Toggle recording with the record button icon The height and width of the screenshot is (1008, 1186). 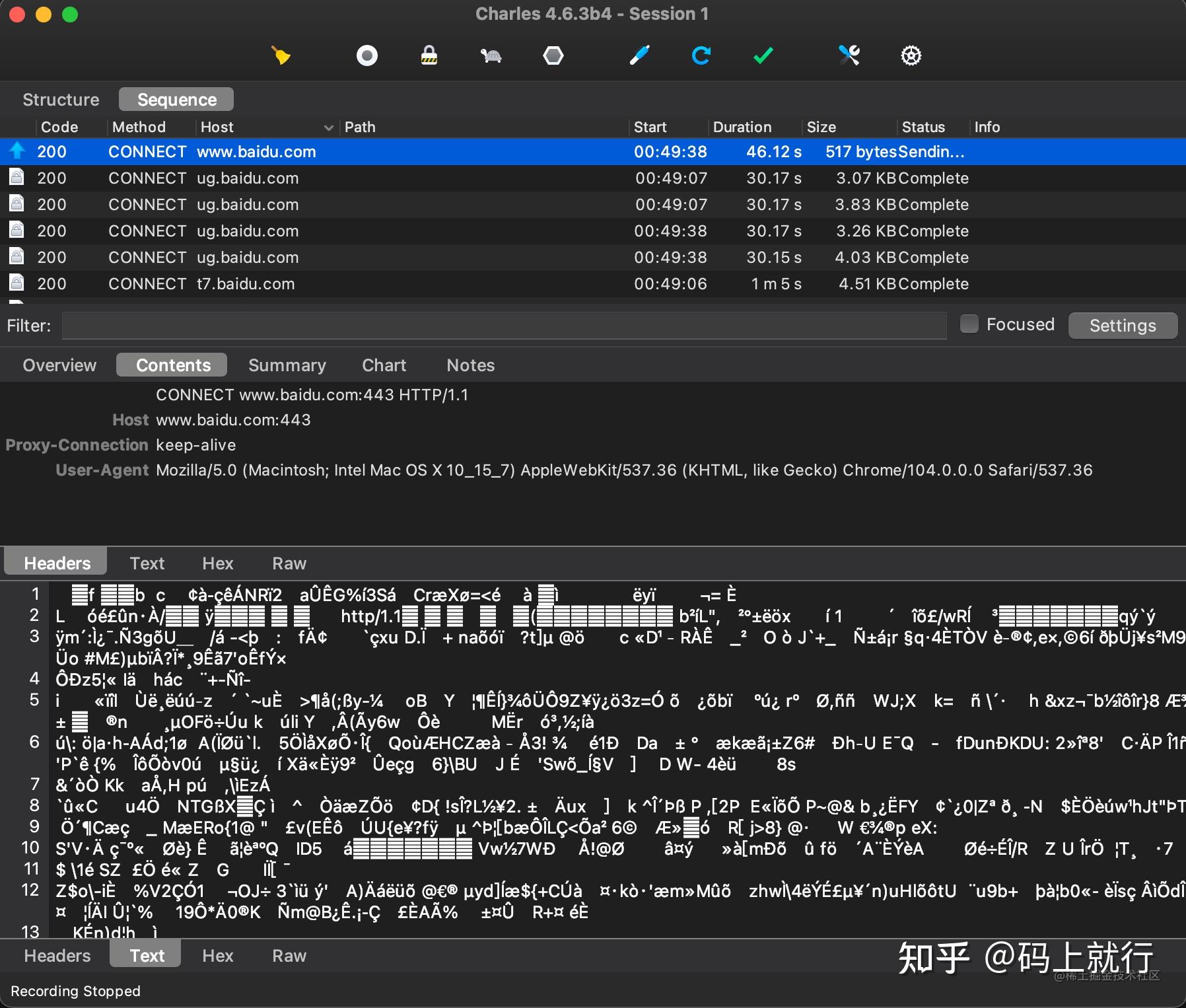pos(366,55)
